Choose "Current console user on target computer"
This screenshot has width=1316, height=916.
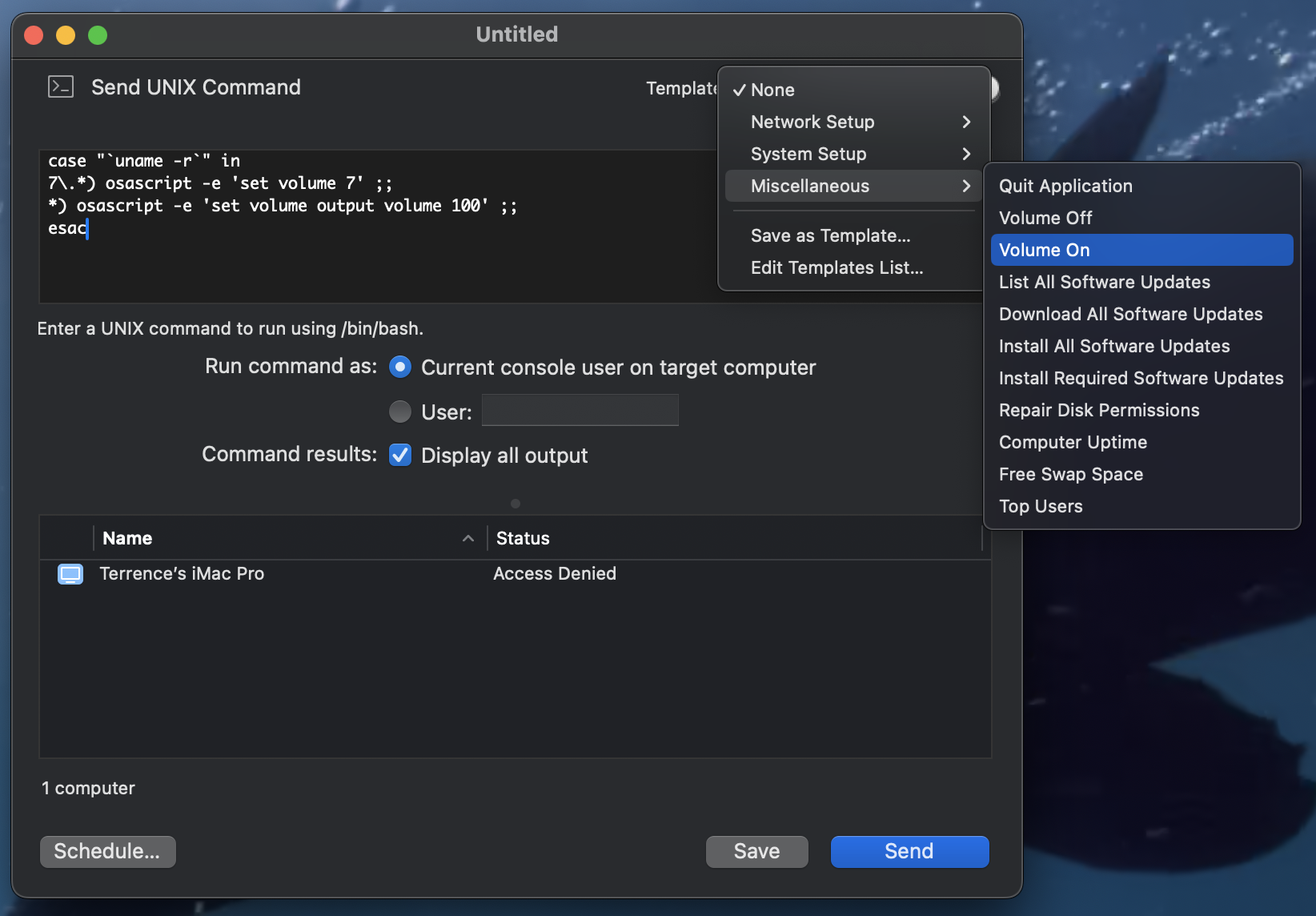pyautogui.click(x=399, y=367)
